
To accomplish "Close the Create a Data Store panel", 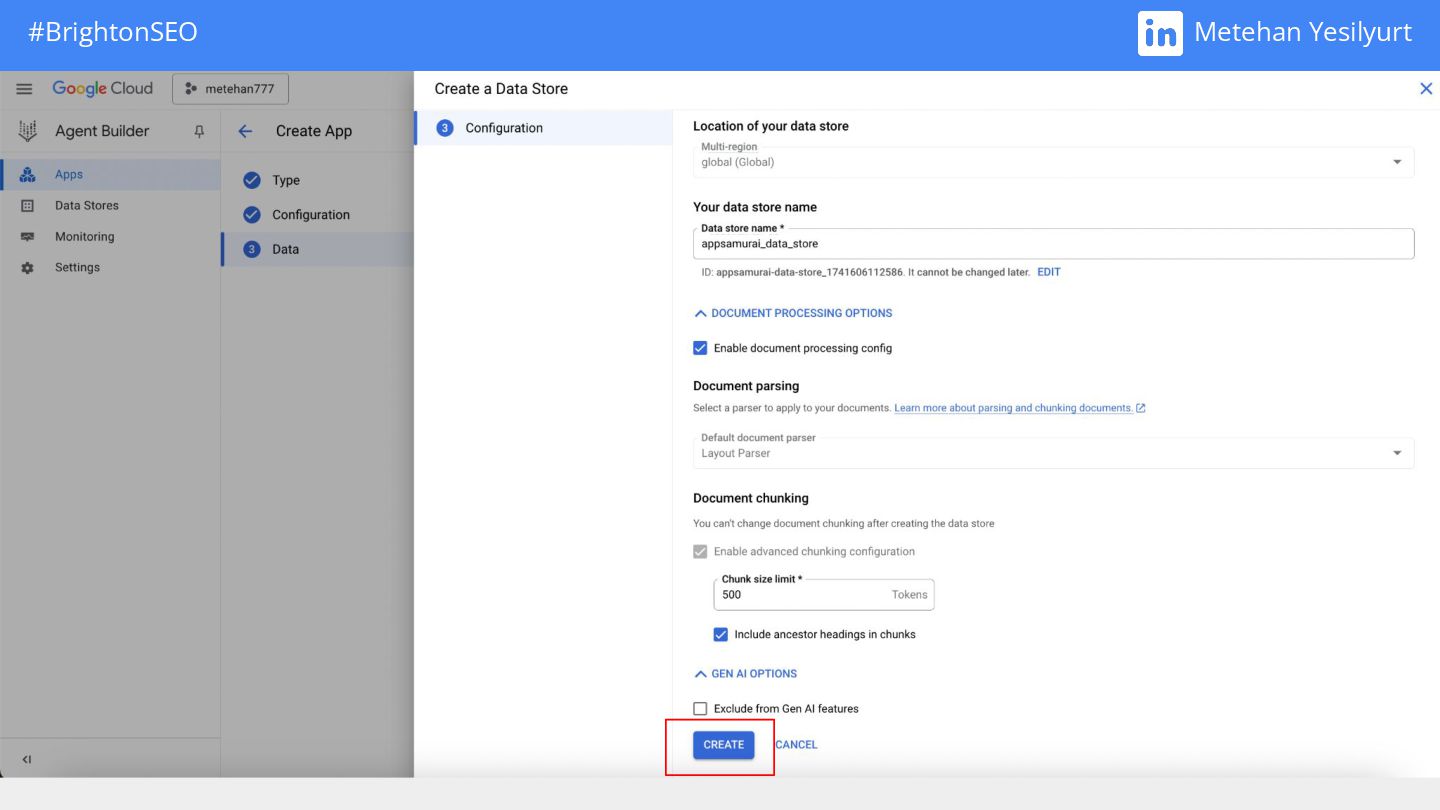I will 1426,89.
